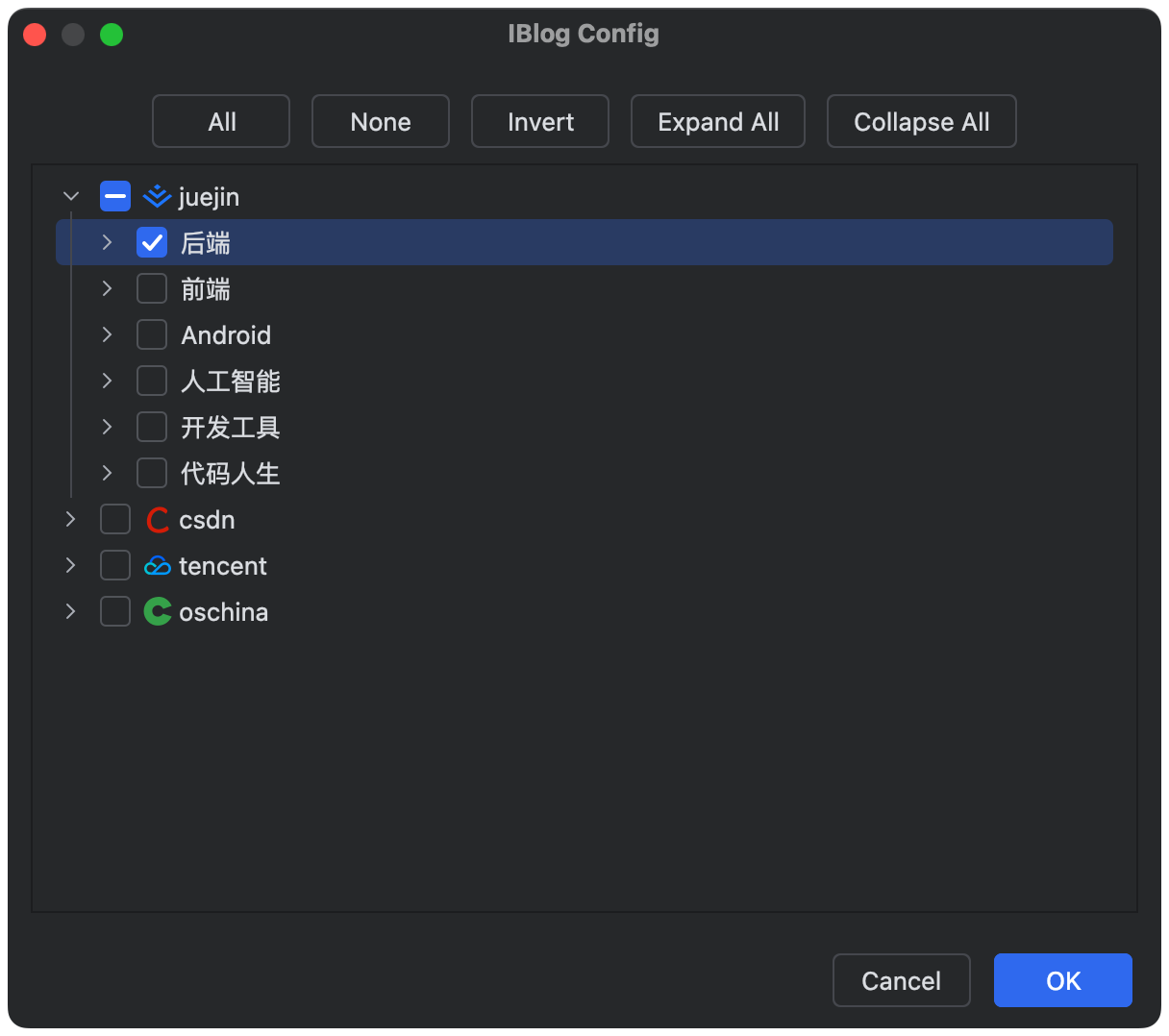Screen dimensions: 1169x1036
Task: Tick the tencent checkbox
Action: 115,566
